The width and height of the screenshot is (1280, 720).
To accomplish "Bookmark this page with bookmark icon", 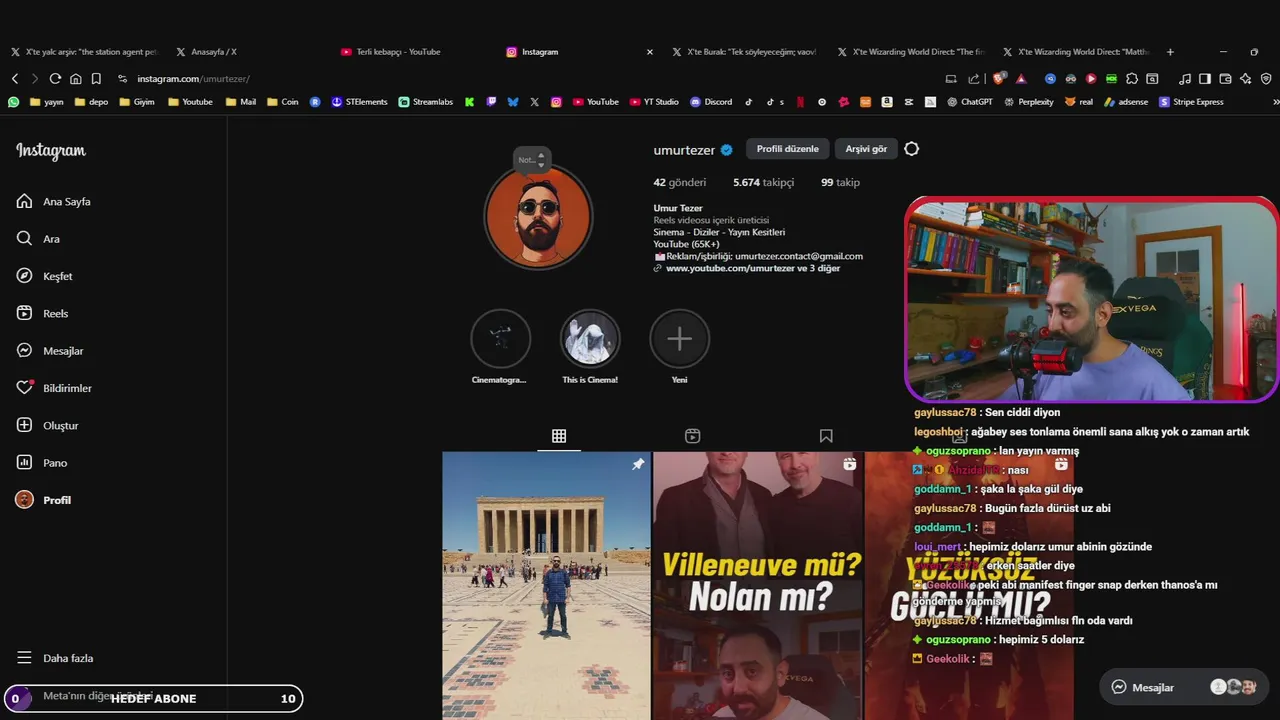I will (96, 78).
